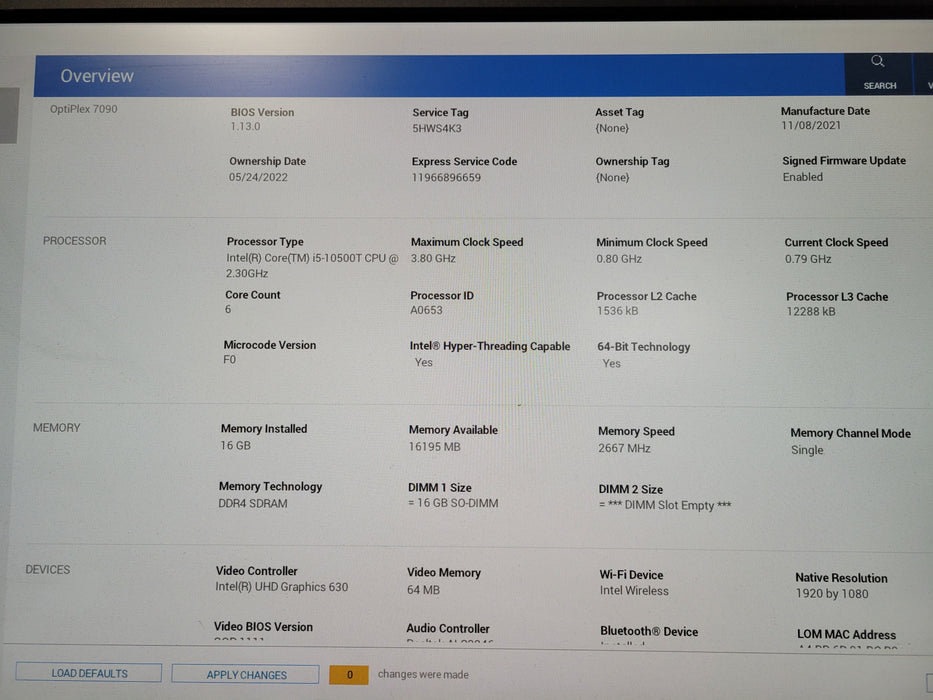Select Microcode Version value F0
Image resolution: width=933 pixels, height=700 pixels.
tap(229, 360)
